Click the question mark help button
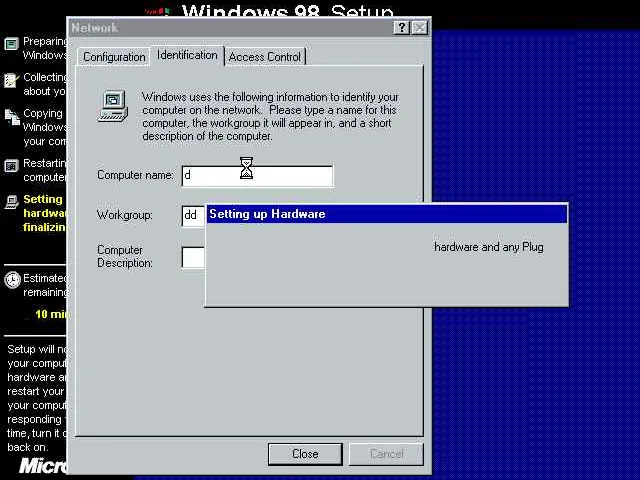This screenshot has height=480, width=640. [402, 28]
